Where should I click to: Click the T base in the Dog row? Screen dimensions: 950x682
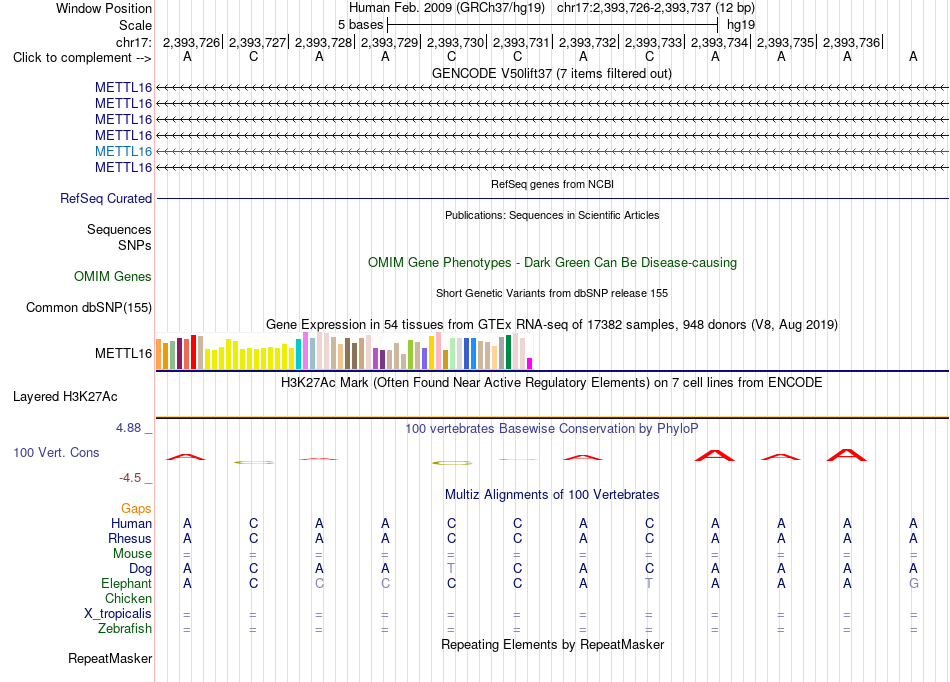pyautogui.click(x=451, y=568)
